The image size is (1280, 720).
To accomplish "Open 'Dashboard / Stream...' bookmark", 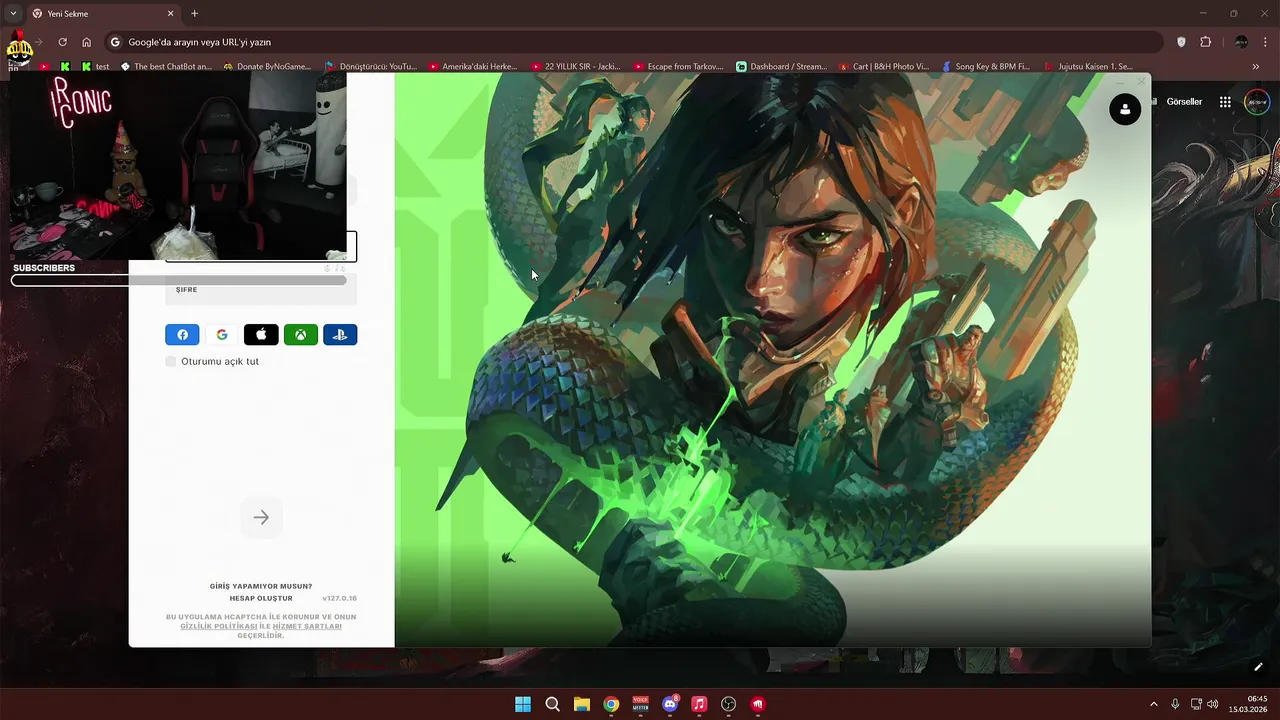I will (781, 67).
